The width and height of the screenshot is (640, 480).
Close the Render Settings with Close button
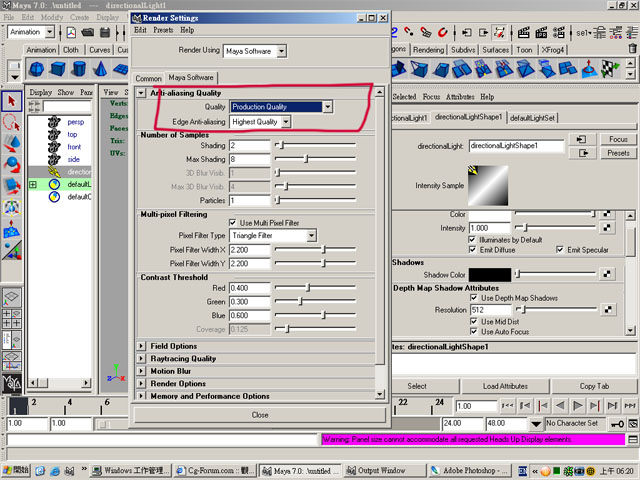tap(260, 415)
